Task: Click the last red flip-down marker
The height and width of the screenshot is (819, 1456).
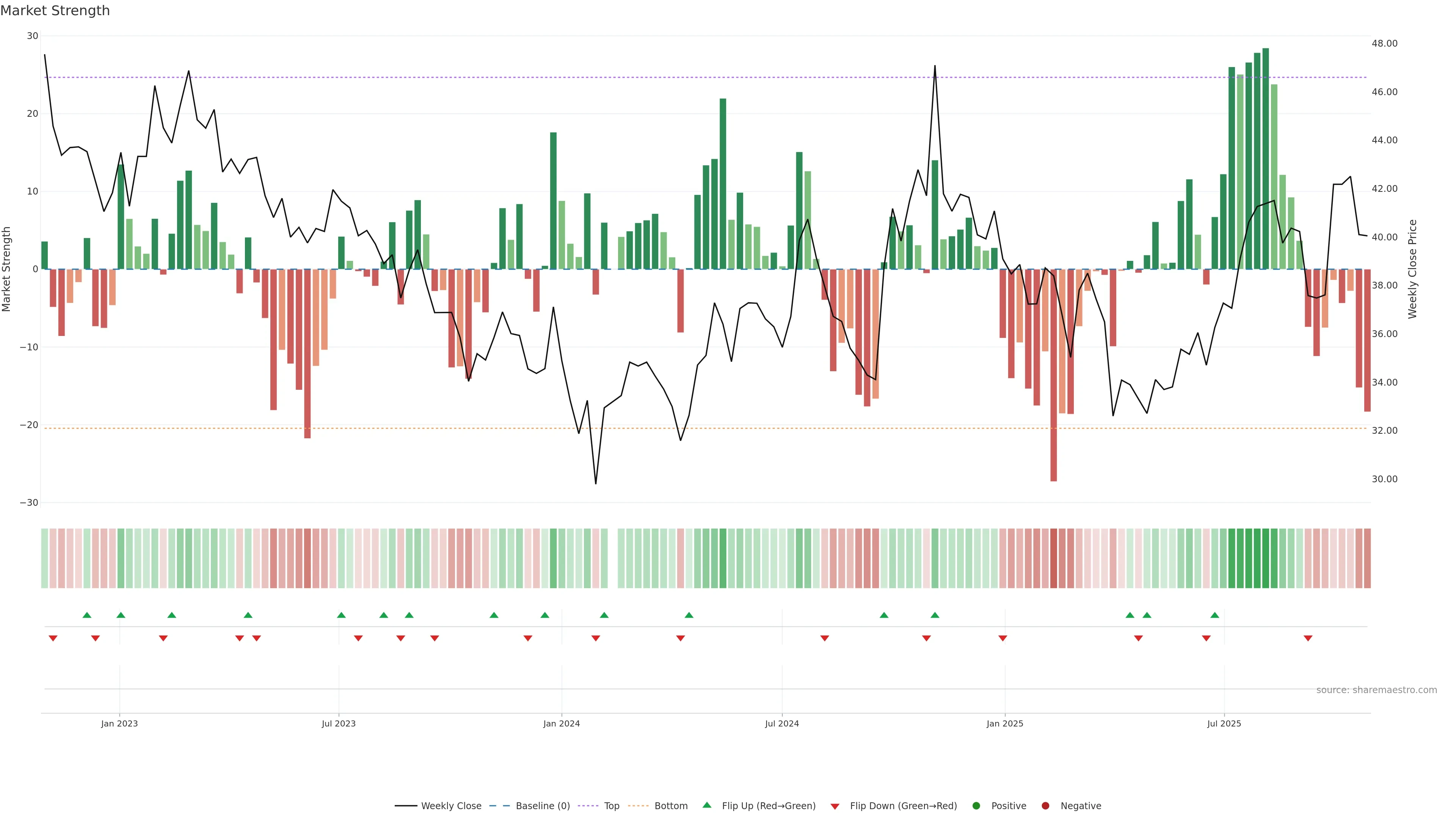Action: coord(1308,638)
